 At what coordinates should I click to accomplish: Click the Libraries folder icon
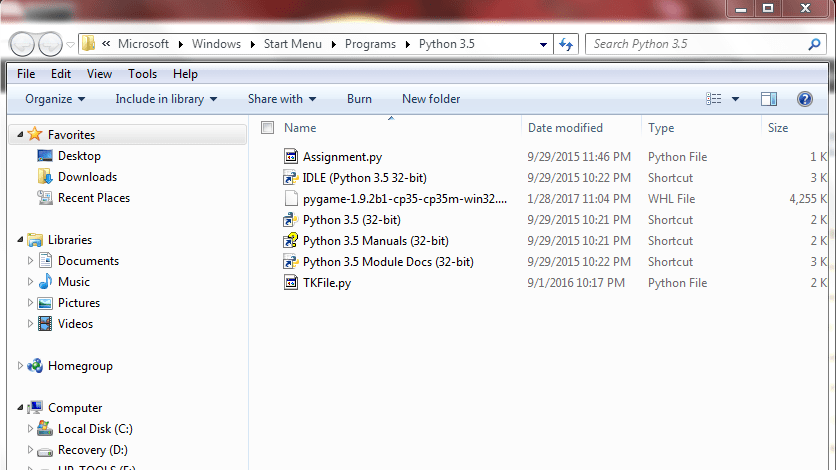coord(35,240)
